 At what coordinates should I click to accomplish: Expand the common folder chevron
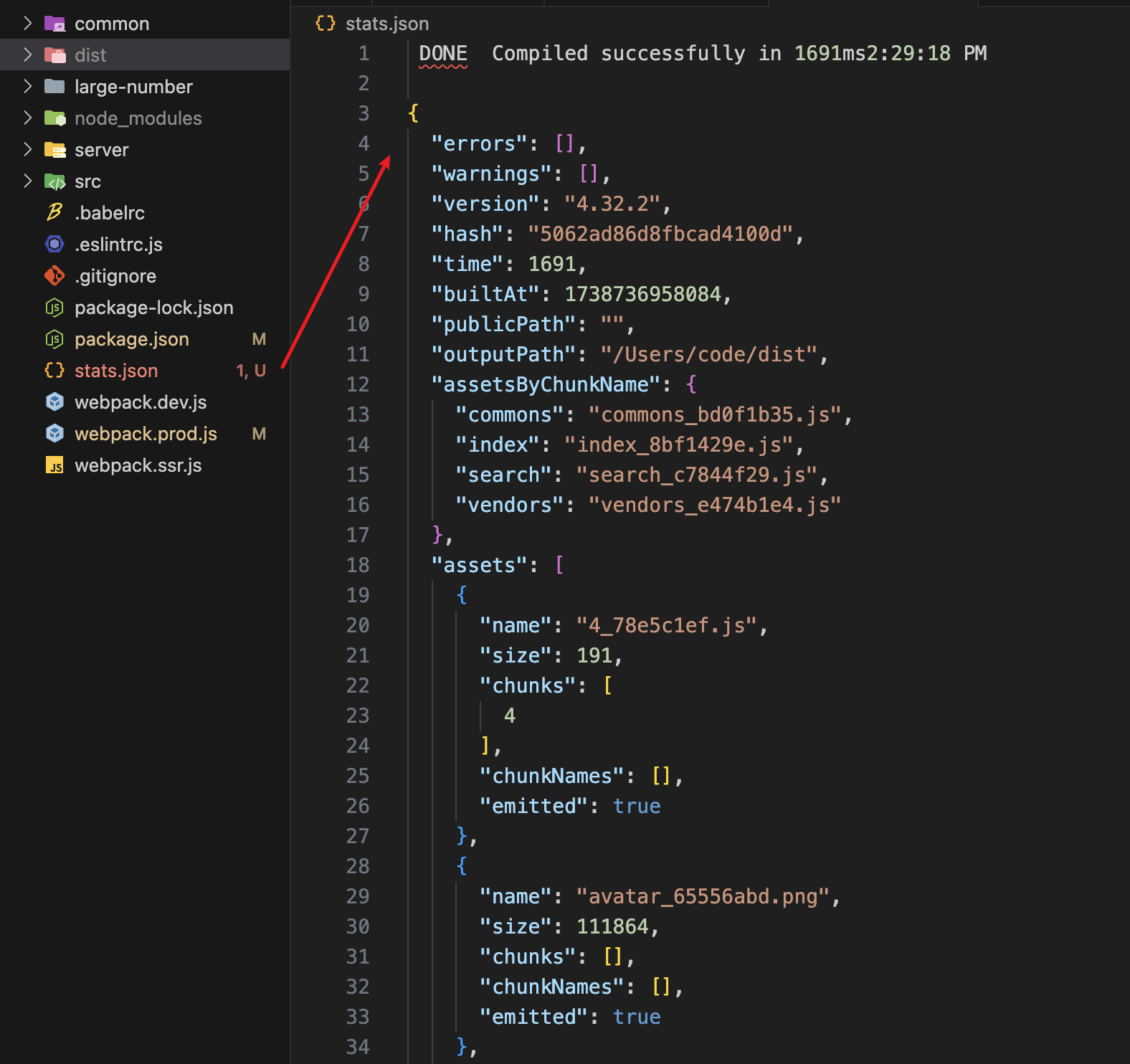[27, 24]
